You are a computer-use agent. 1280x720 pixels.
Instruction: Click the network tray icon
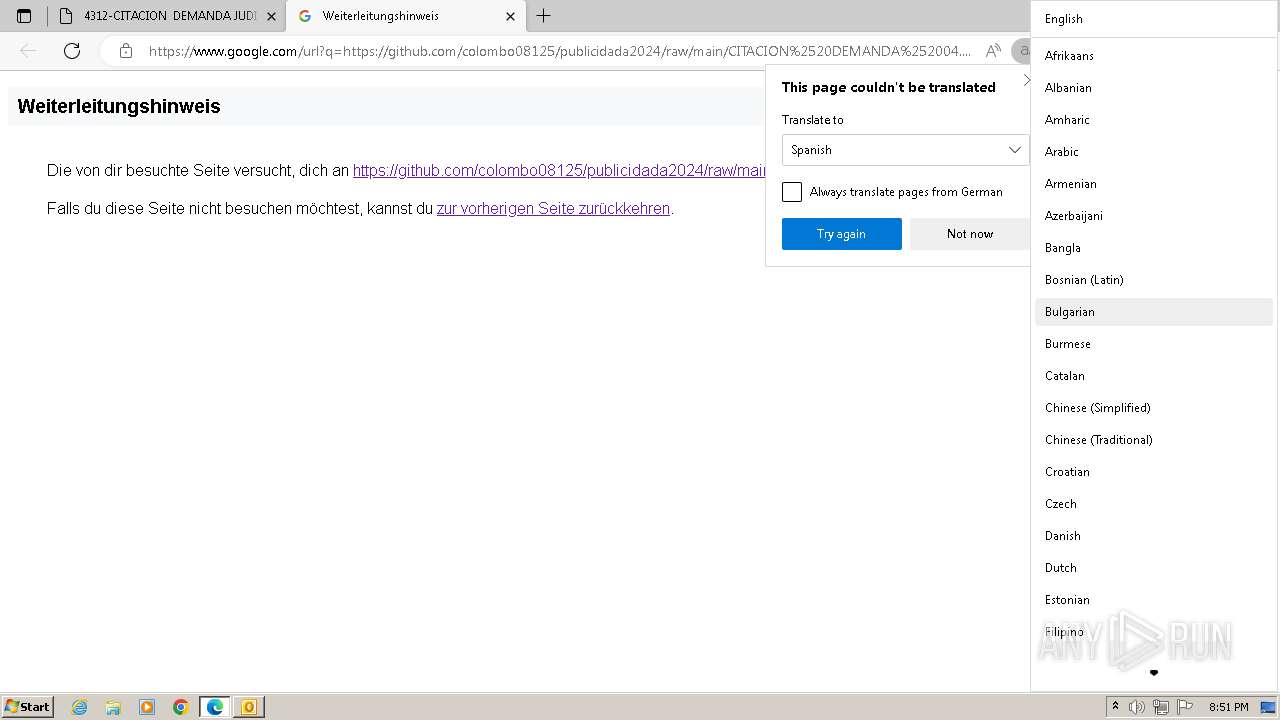tap(1161, 707)
